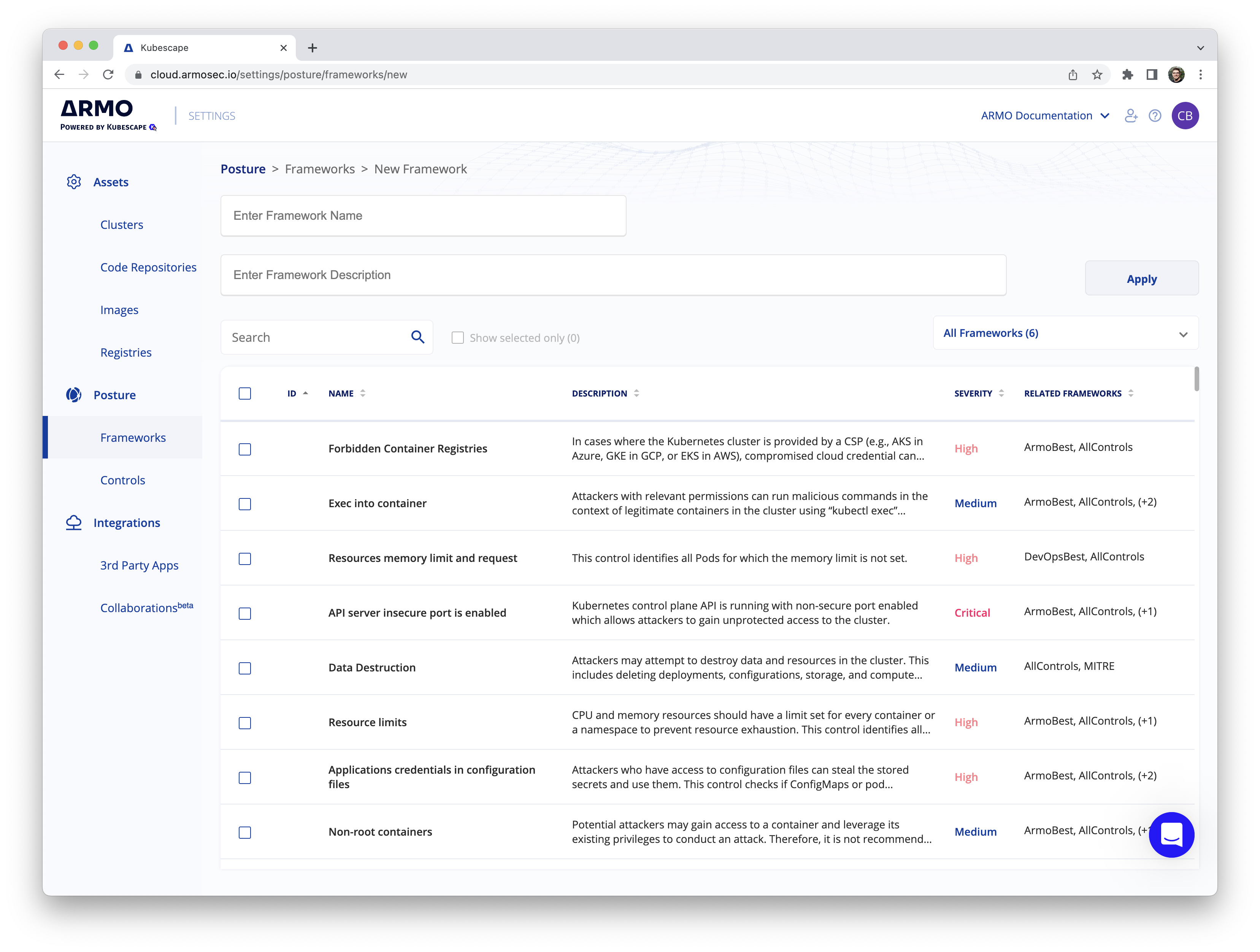Viewport: 1260px width, 952px height.
Task: Go to Clusters in sidebar
Action: click(x=121, y=224)
